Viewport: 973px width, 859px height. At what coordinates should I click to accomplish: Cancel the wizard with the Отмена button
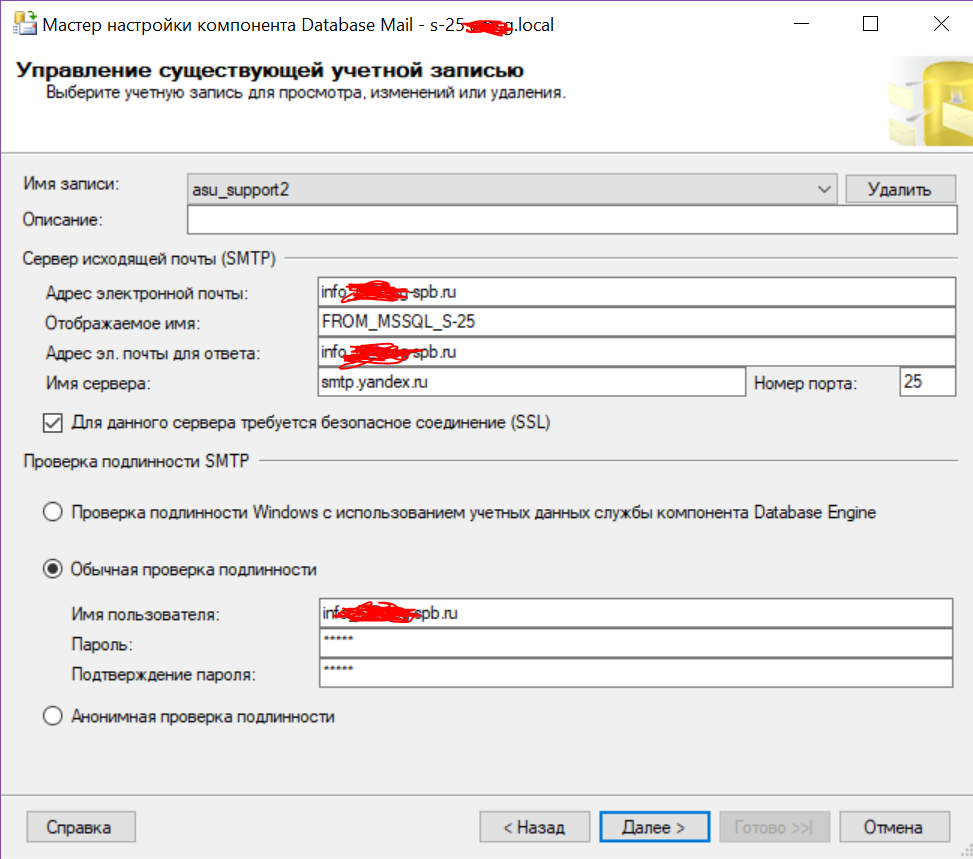tap(894, 827)
